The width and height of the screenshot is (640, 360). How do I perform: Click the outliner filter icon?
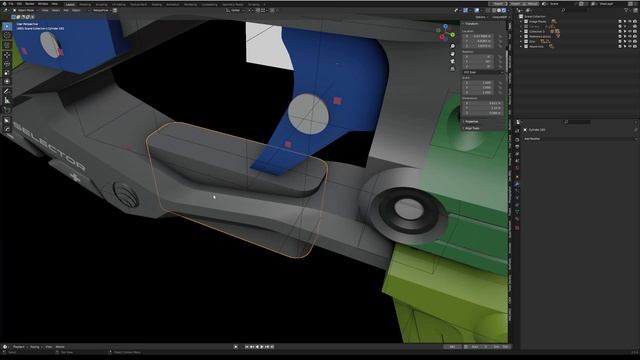tap(627, 10)
